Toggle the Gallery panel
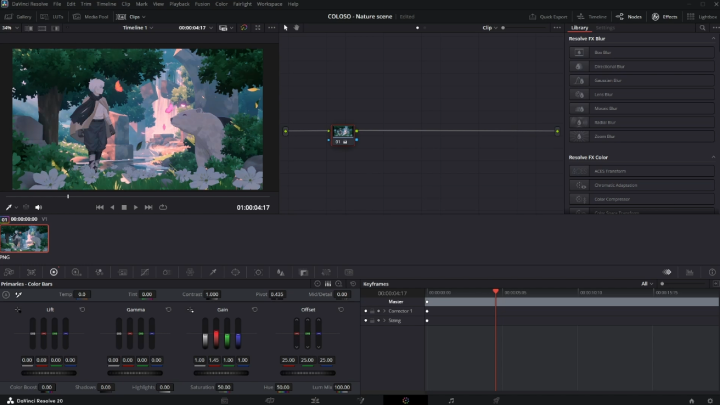The width and height of the screenshot is (720, 405). 18,17
